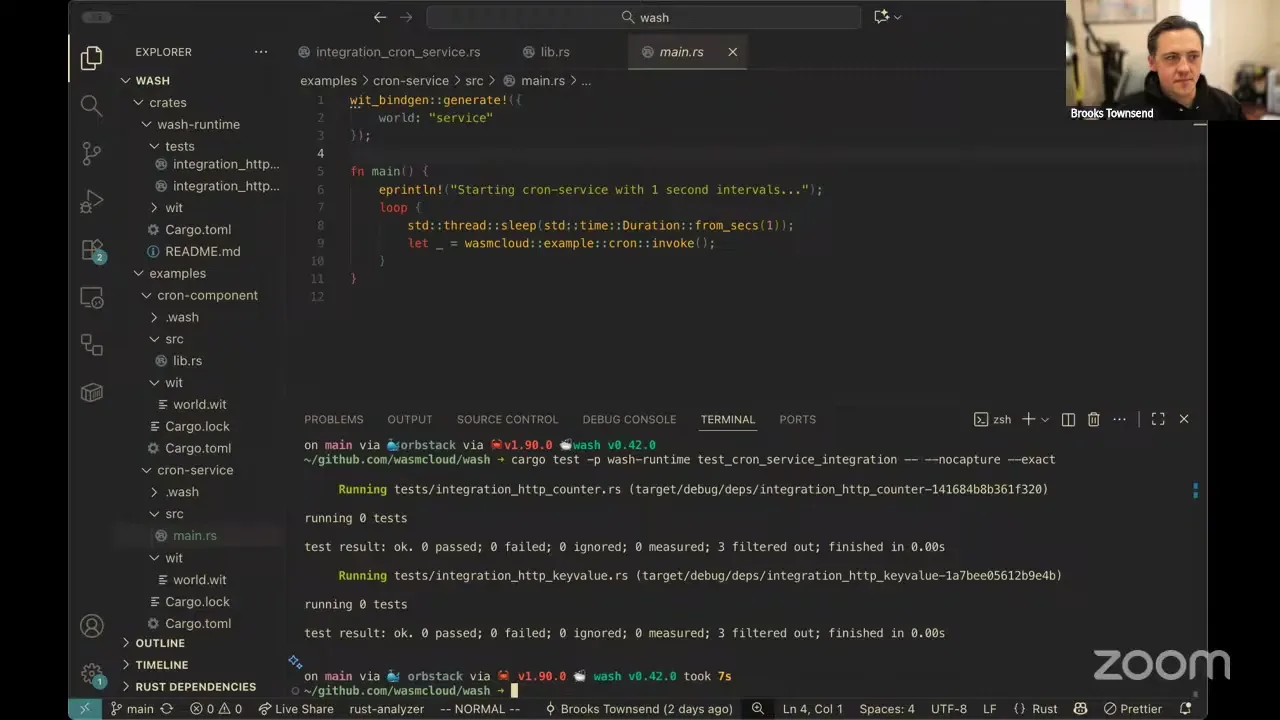This screenshot has height=720, width=1280.
Task: Collapse the crates folder
Action: (x=139, y=102)
